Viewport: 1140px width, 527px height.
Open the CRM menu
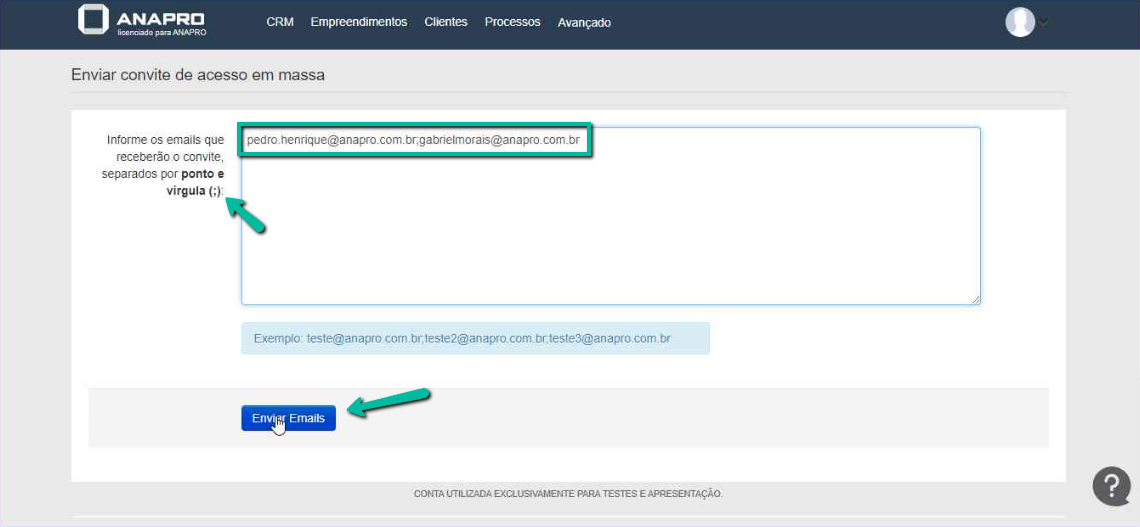(x=280, y=22)
